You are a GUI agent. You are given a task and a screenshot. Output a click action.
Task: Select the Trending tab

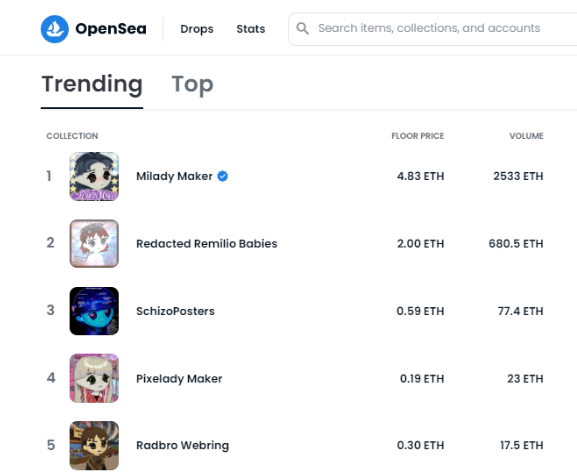pyautogui.click(x=92, y=84)
